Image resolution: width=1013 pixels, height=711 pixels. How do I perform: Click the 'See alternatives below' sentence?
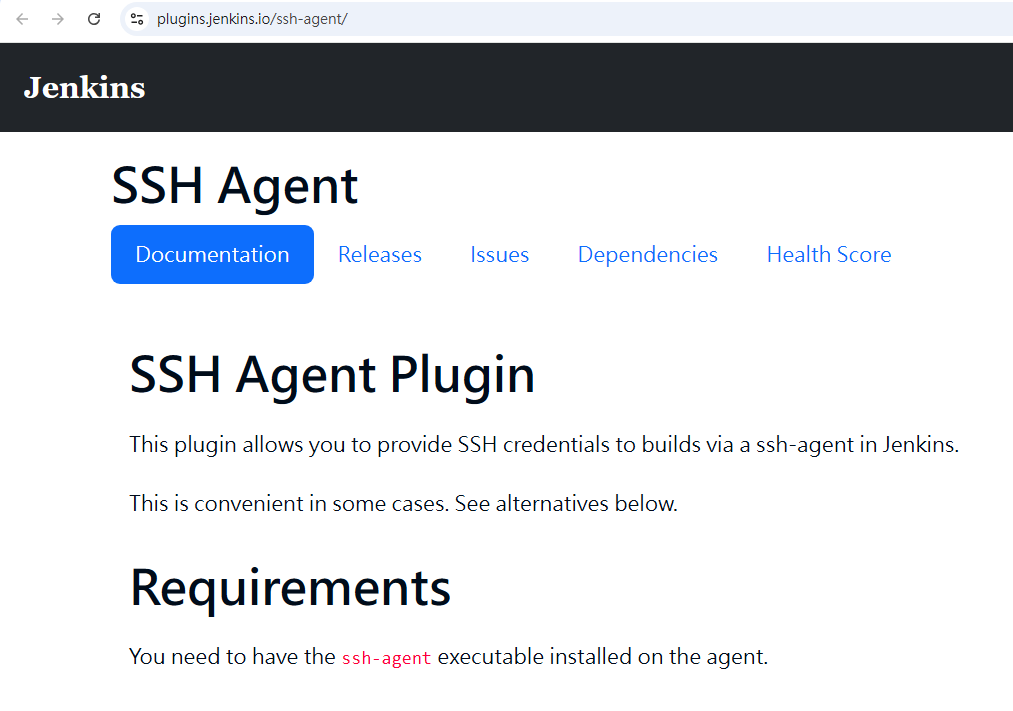pyautogui.click(x=567, y=503)
